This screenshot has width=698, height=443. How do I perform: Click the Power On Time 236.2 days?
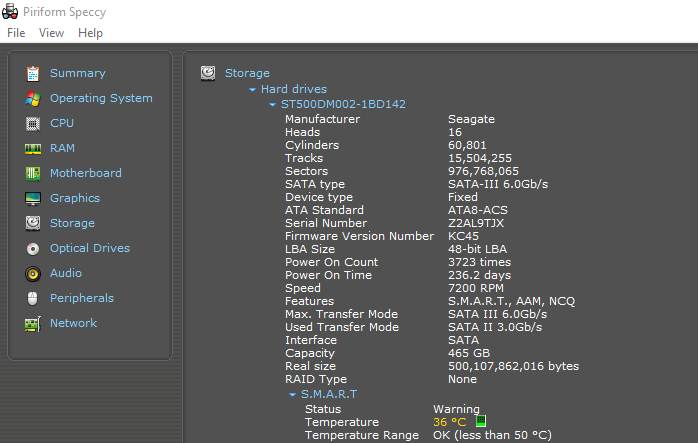click(479, 275)
